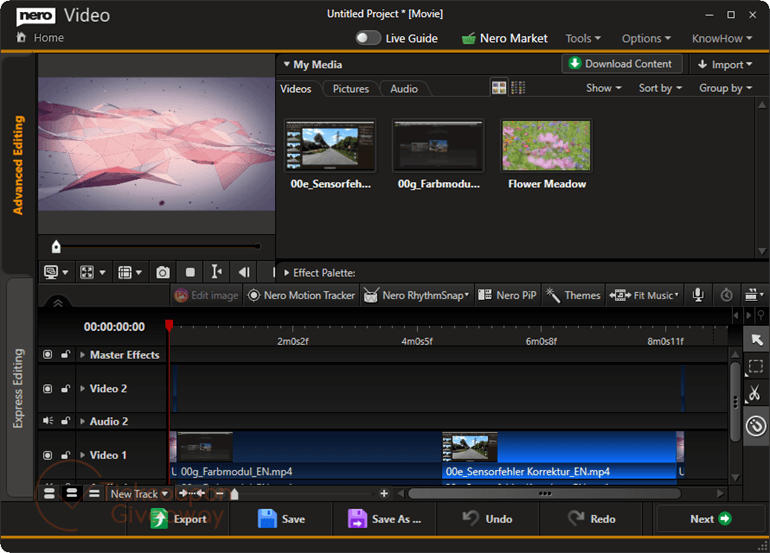770x553 pixels.
Task: Click the microphone record narration icon
Action: (698, 295)
